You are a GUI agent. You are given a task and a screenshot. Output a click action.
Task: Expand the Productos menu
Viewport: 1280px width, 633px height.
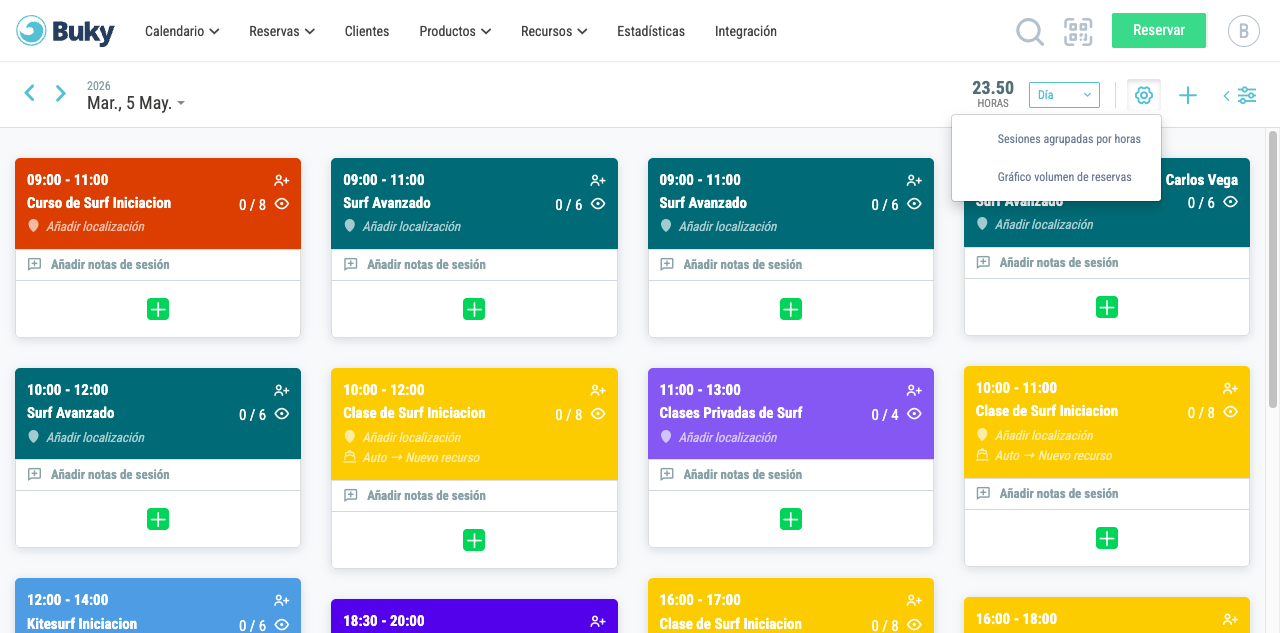coord(455,31)
